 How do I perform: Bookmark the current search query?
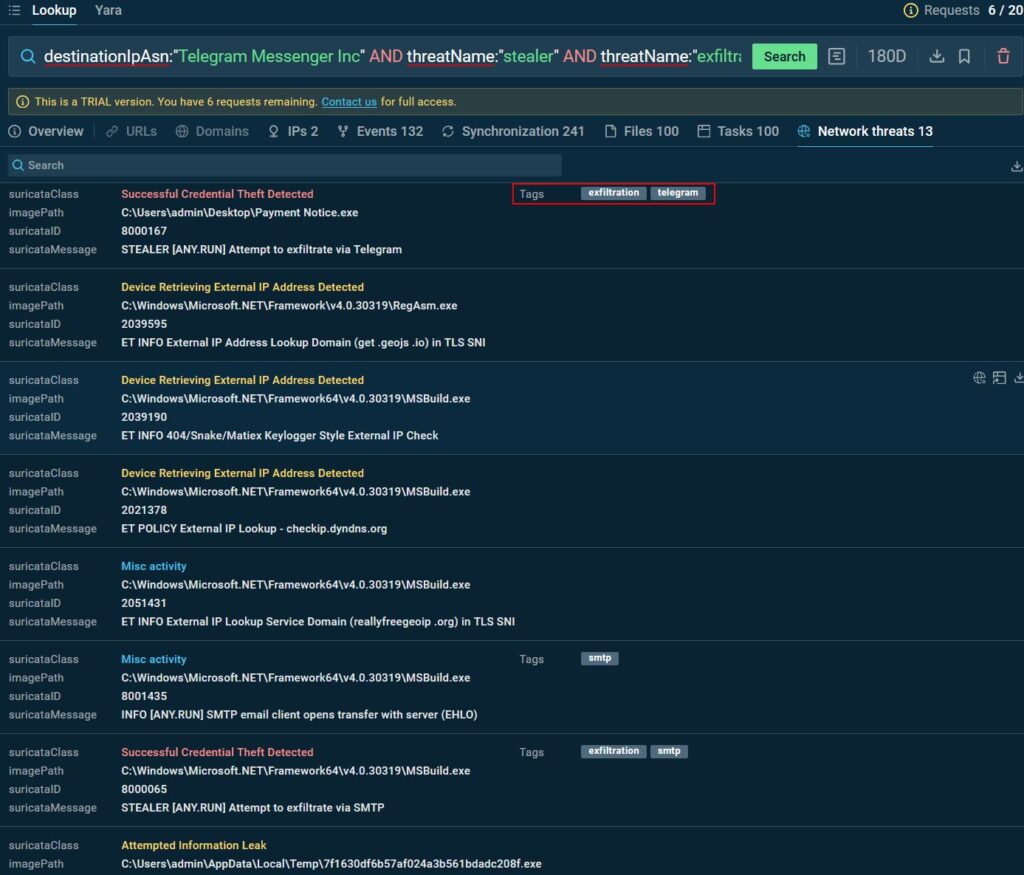(964, 56)
